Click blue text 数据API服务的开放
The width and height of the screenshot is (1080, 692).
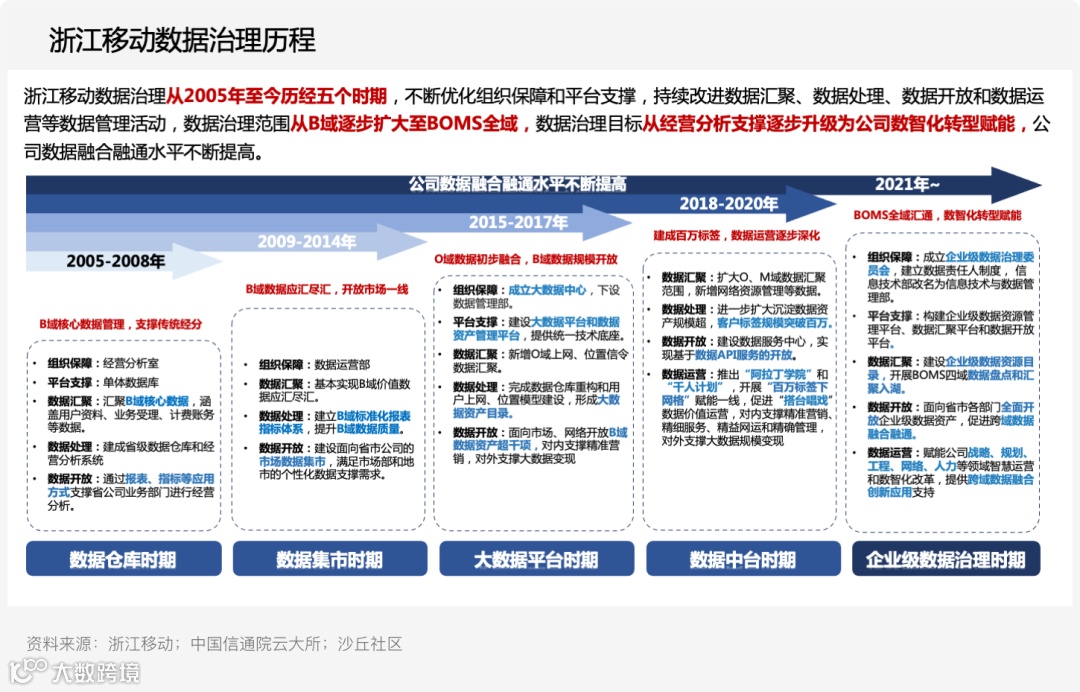click(x=744, y=355)
